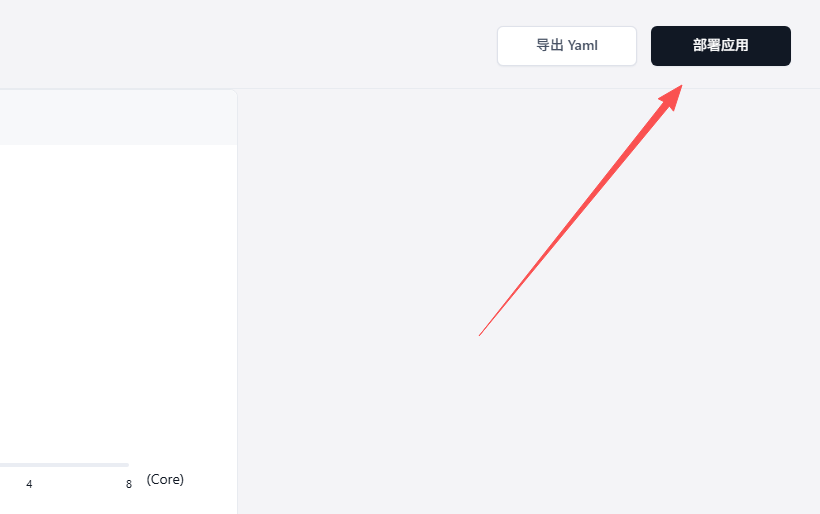820x514 pixels.
Task: Click the light gray CPU slider track
Action: coord(64,465)
